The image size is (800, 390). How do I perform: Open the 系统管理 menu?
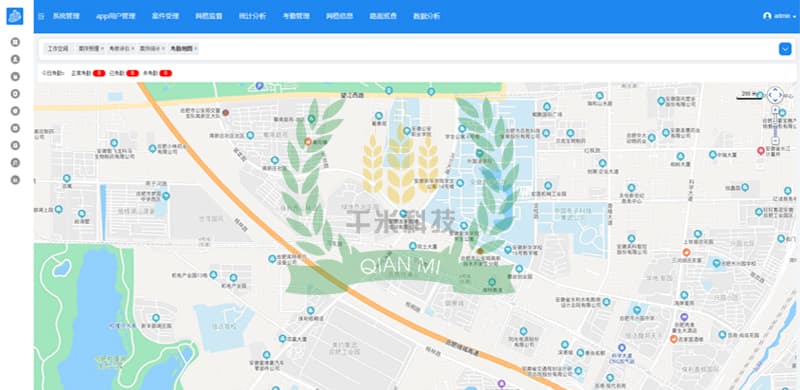pyautogui.click(x=66, y=16)
